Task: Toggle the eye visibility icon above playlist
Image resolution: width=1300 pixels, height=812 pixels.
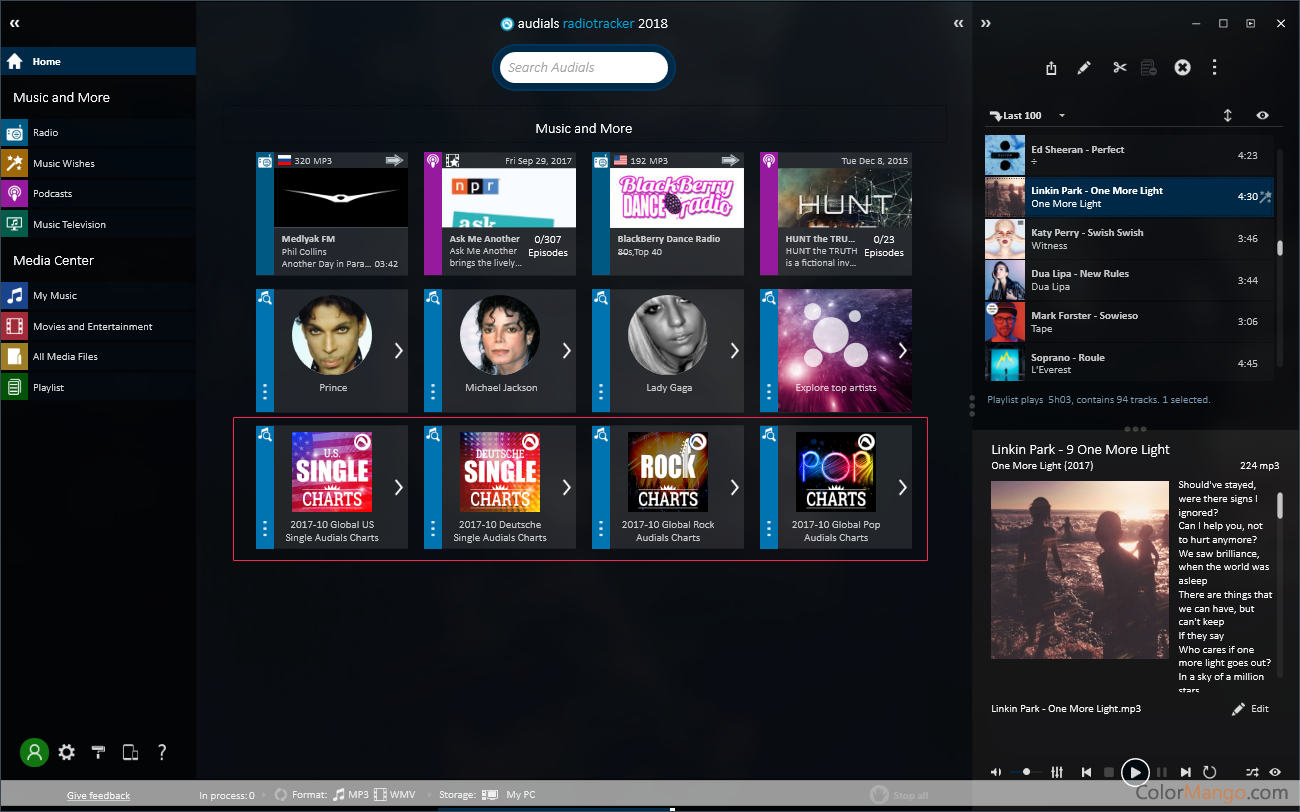Action: click(x=1263, y=116)
